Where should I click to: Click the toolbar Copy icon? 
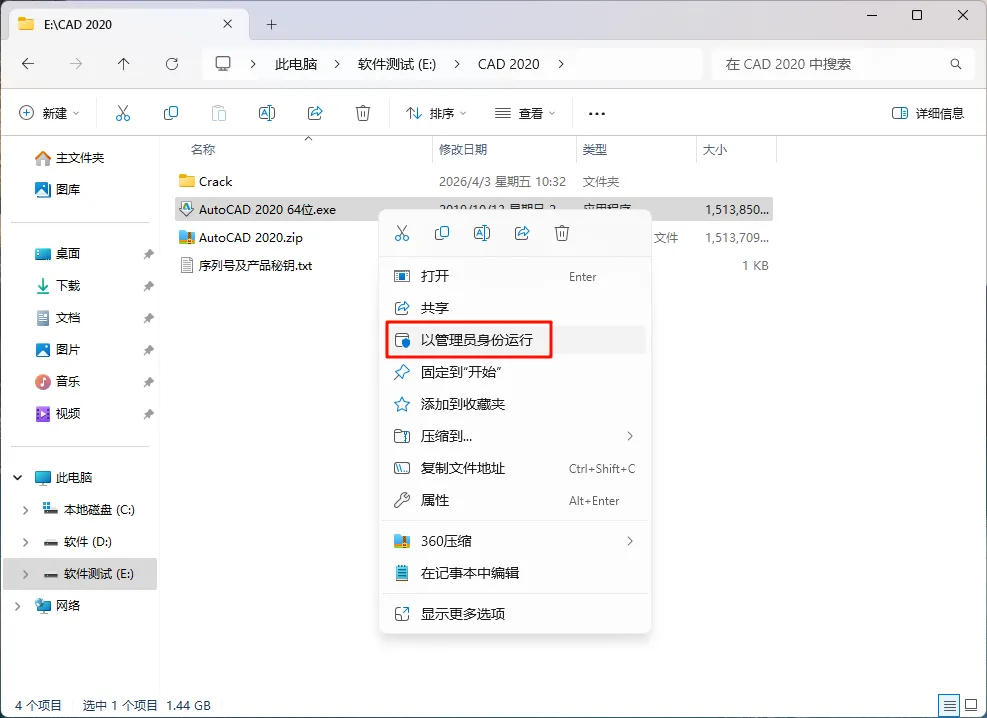coord(171,113)
